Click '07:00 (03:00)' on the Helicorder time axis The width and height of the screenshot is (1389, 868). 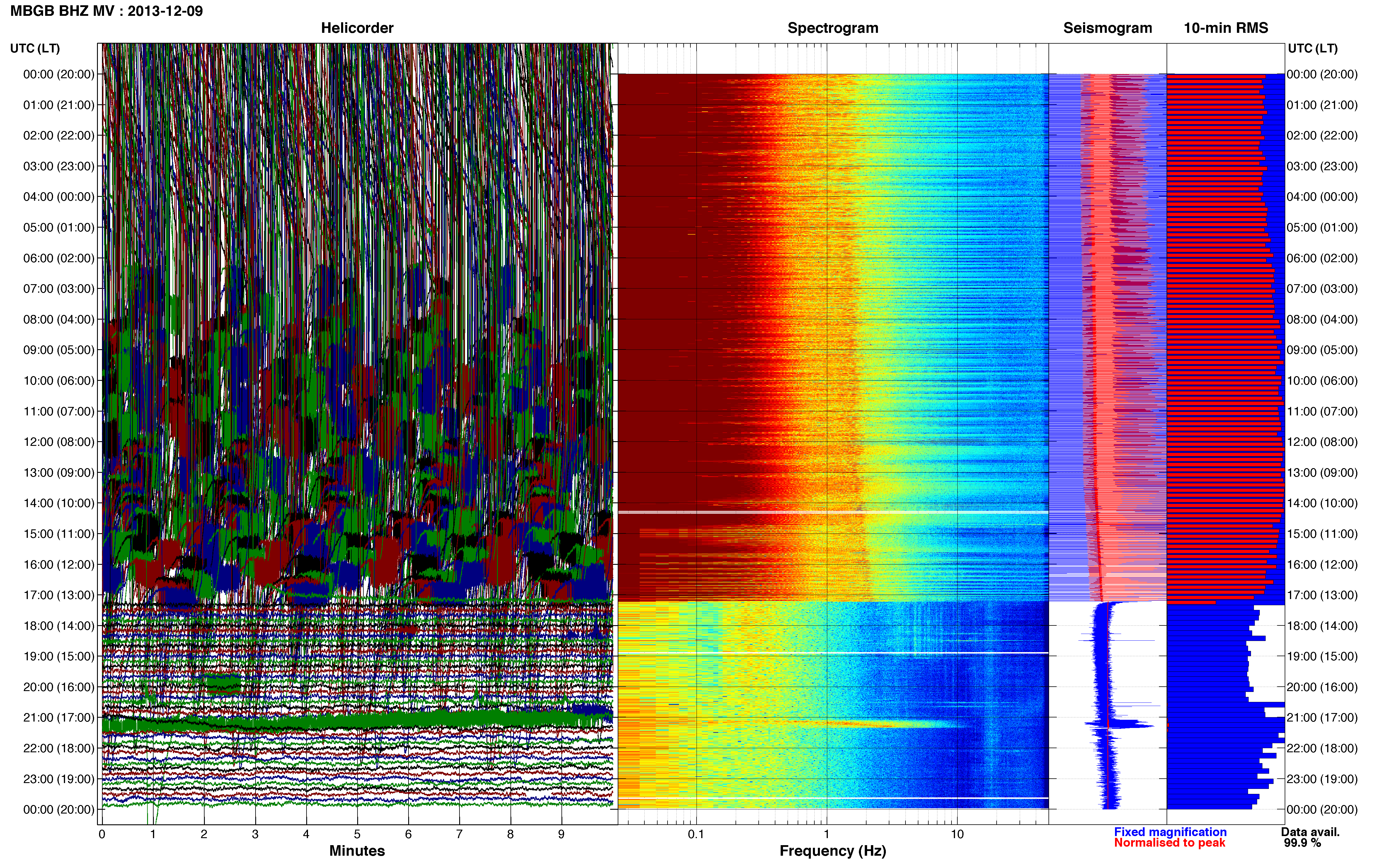[x=59, y=289]
